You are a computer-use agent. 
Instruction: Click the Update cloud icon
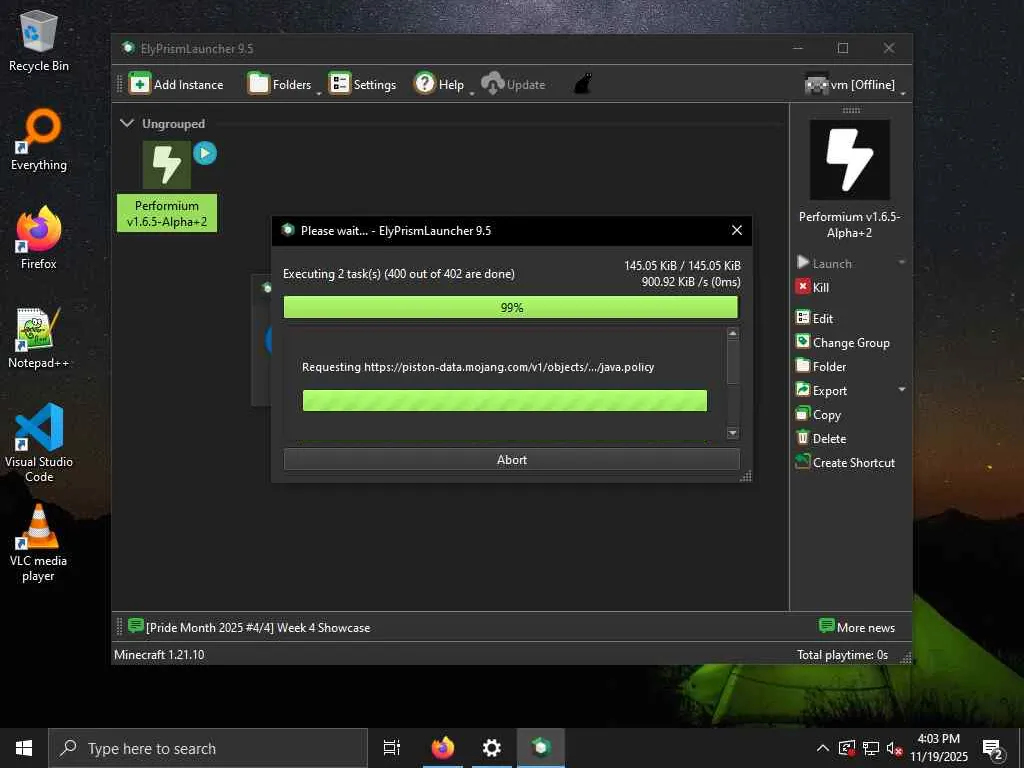[492, 84]
